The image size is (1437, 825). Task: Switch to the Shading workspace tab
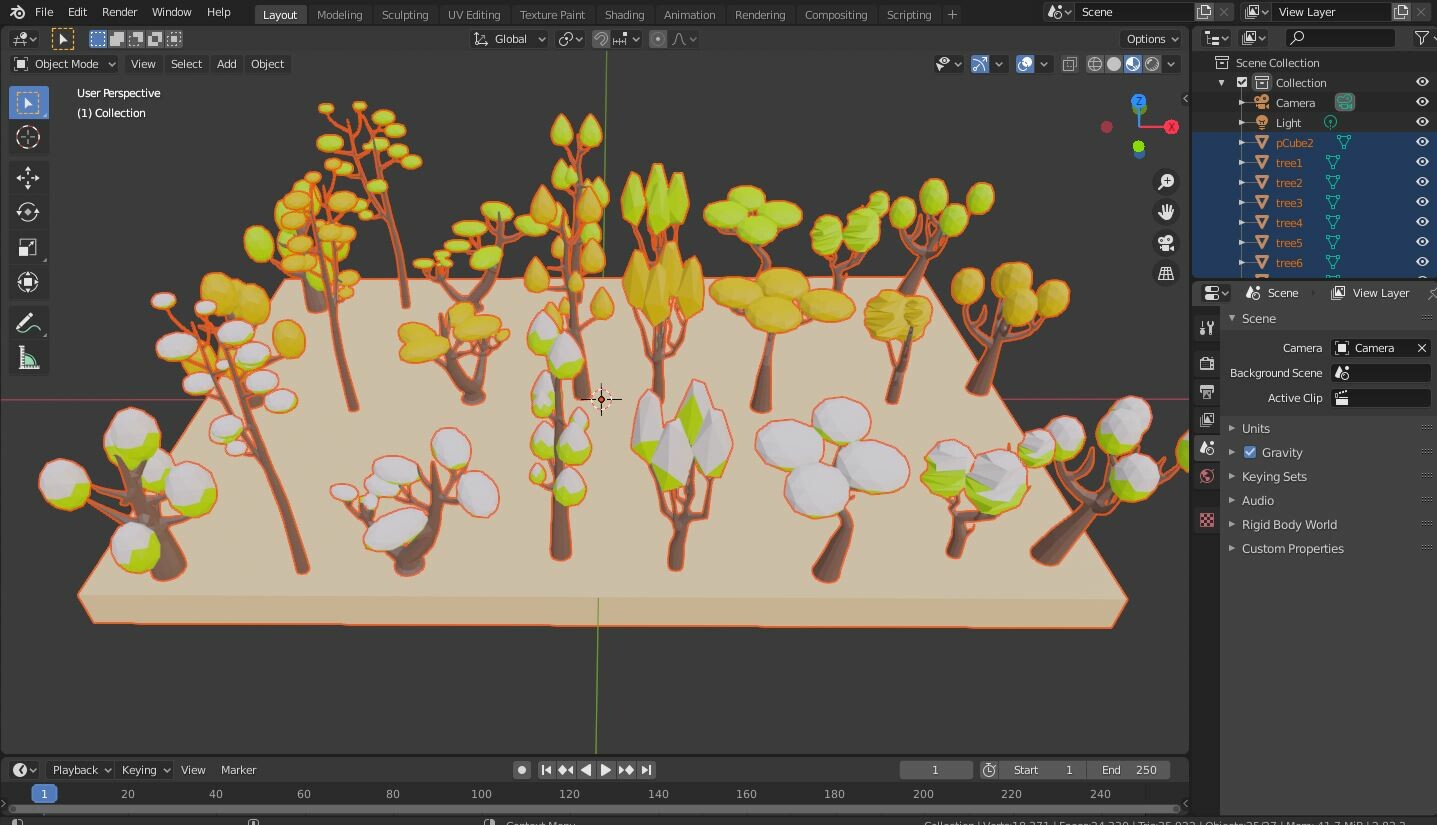[624, 14]
